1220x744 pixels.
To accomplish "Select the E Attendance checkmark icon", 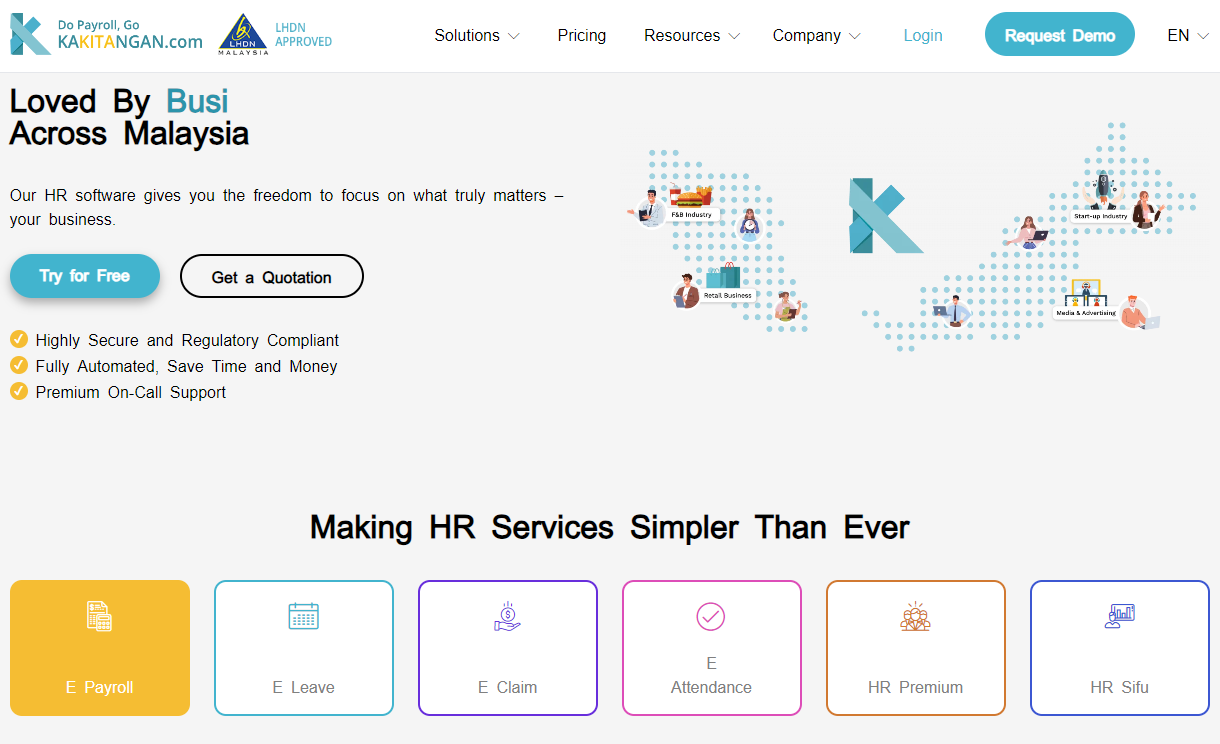I will point(711,616).
